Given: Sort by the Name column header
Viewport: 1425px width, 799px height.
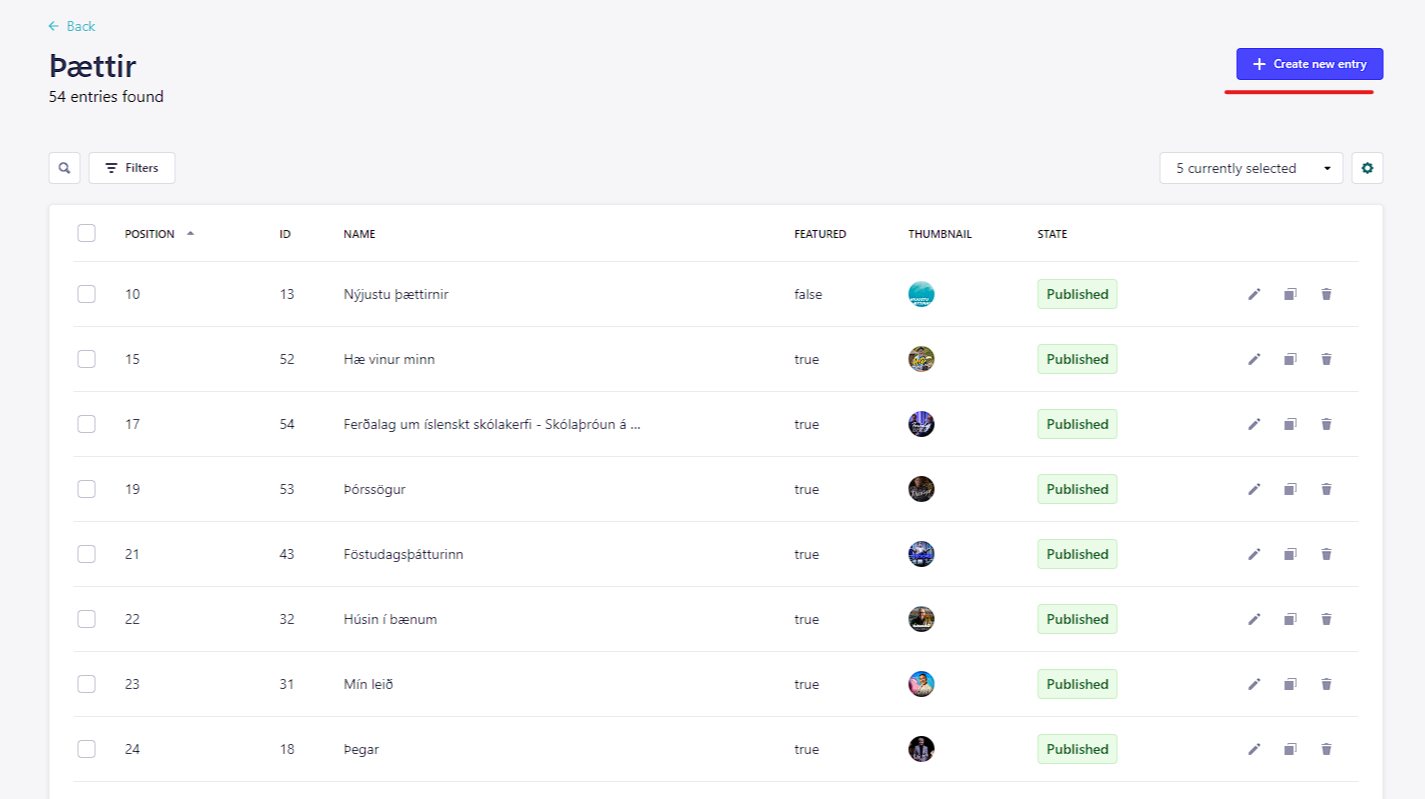Looking at the screenshot, I should coord(359,234).
